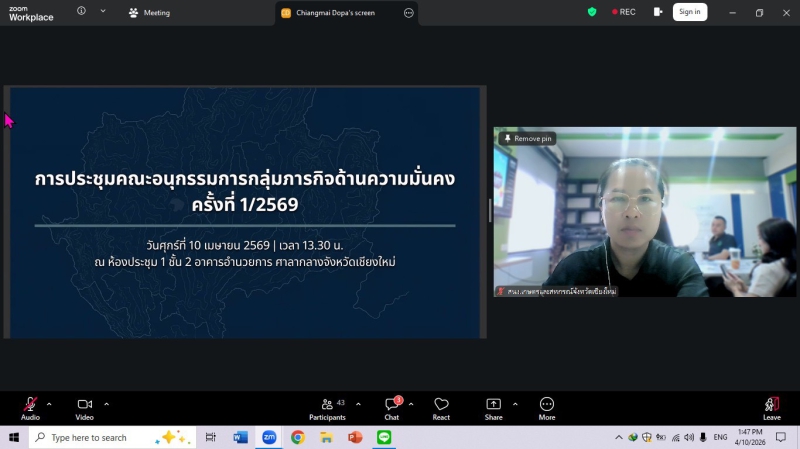Click the Share screen icon
The width and height of the screenshot is (800, 449).
[x=494, y=405]
